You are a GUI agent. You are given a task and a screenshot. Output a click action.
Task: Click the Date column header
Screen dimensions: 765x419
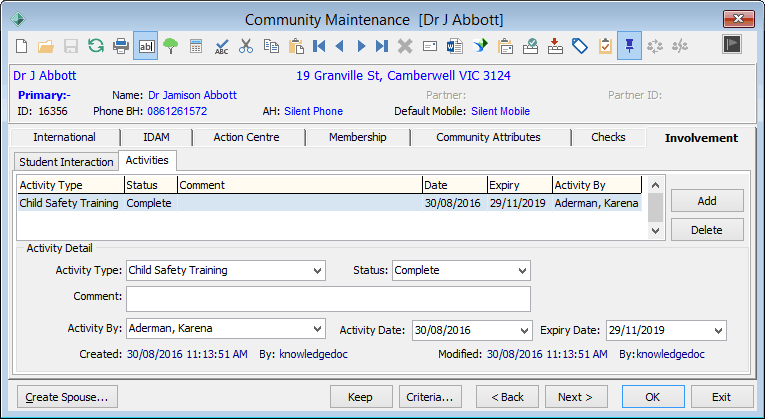(455, 185)
